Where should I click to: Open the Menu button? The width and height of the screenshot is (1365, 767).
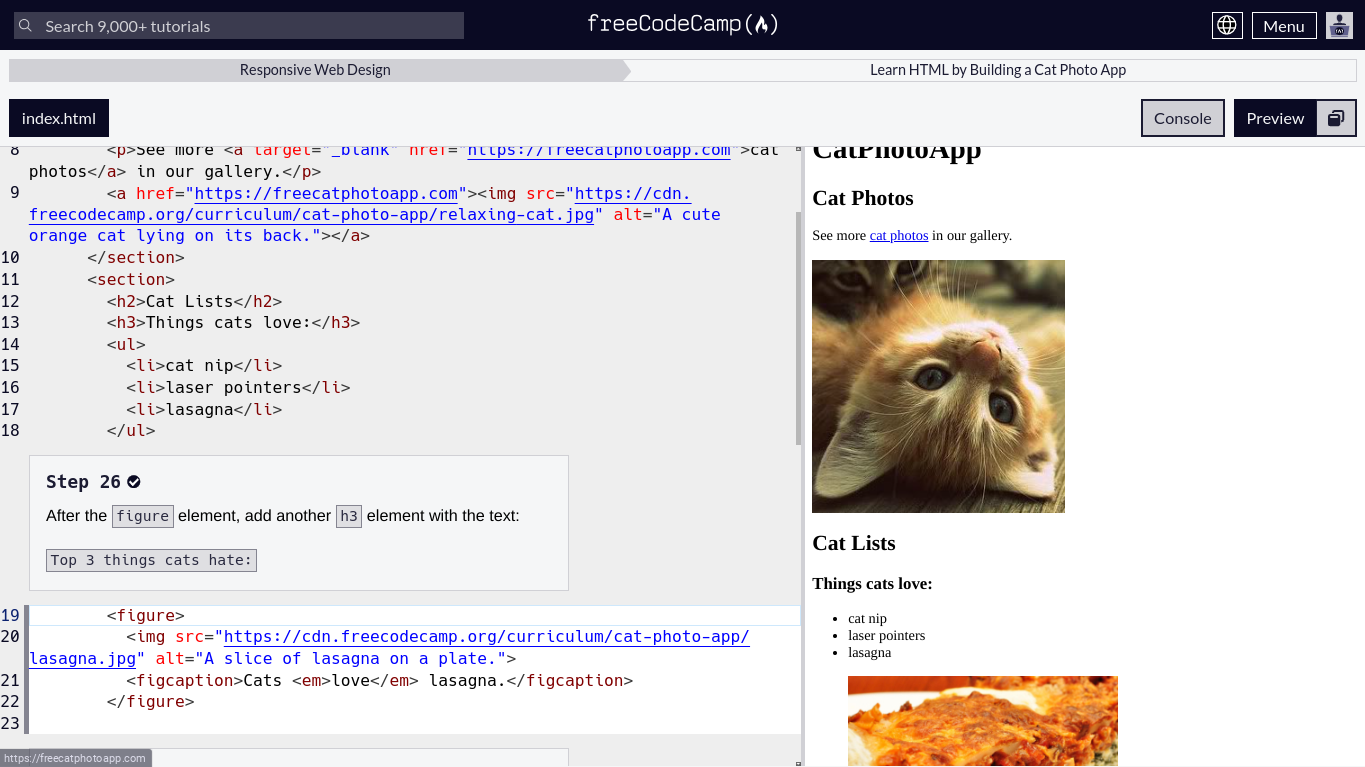[1283, 26]
